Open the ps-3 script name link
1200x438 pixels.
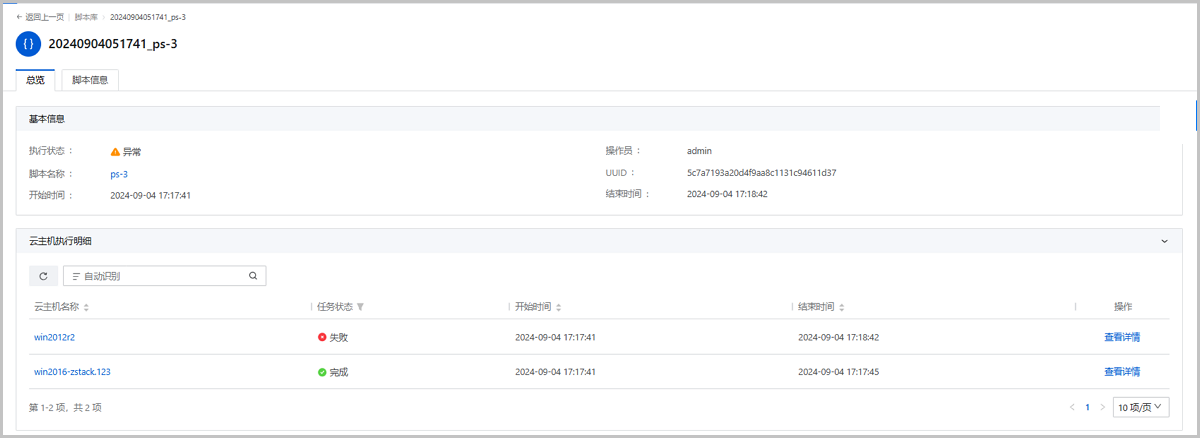click(x=119, y=173)
